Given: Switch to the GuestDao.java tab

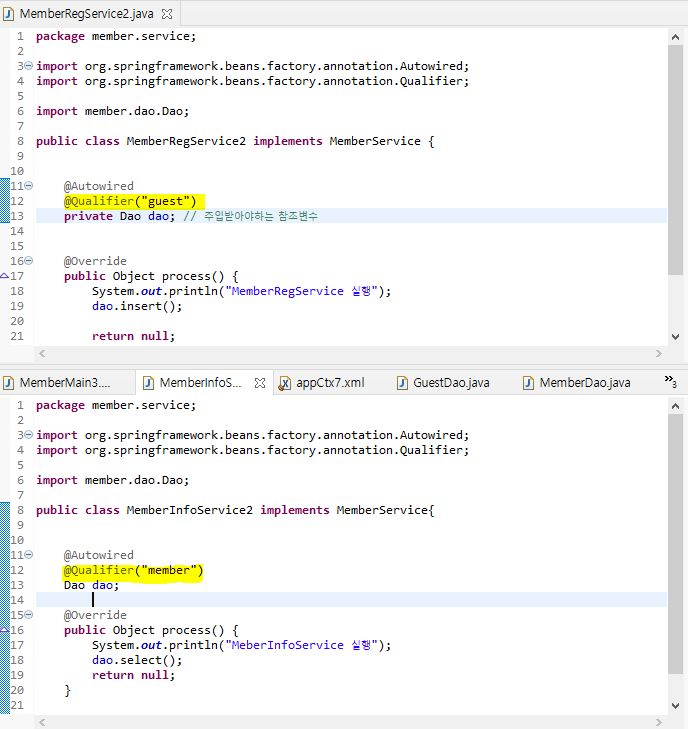Looking at the screenshot, I should pos(451,383).
